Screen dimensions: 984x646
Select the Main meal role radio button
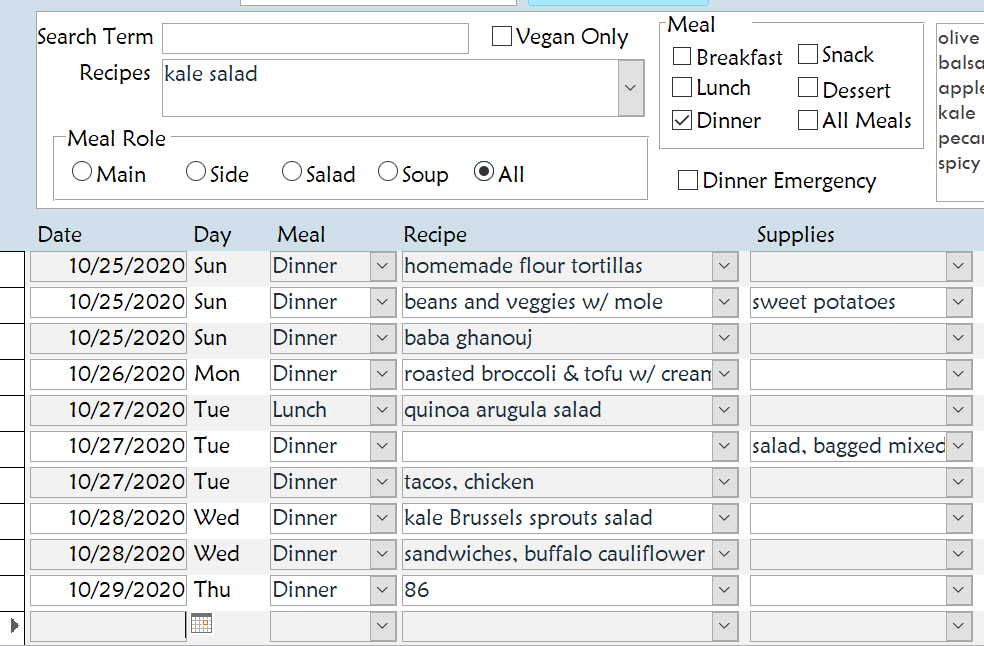point(82,172)
